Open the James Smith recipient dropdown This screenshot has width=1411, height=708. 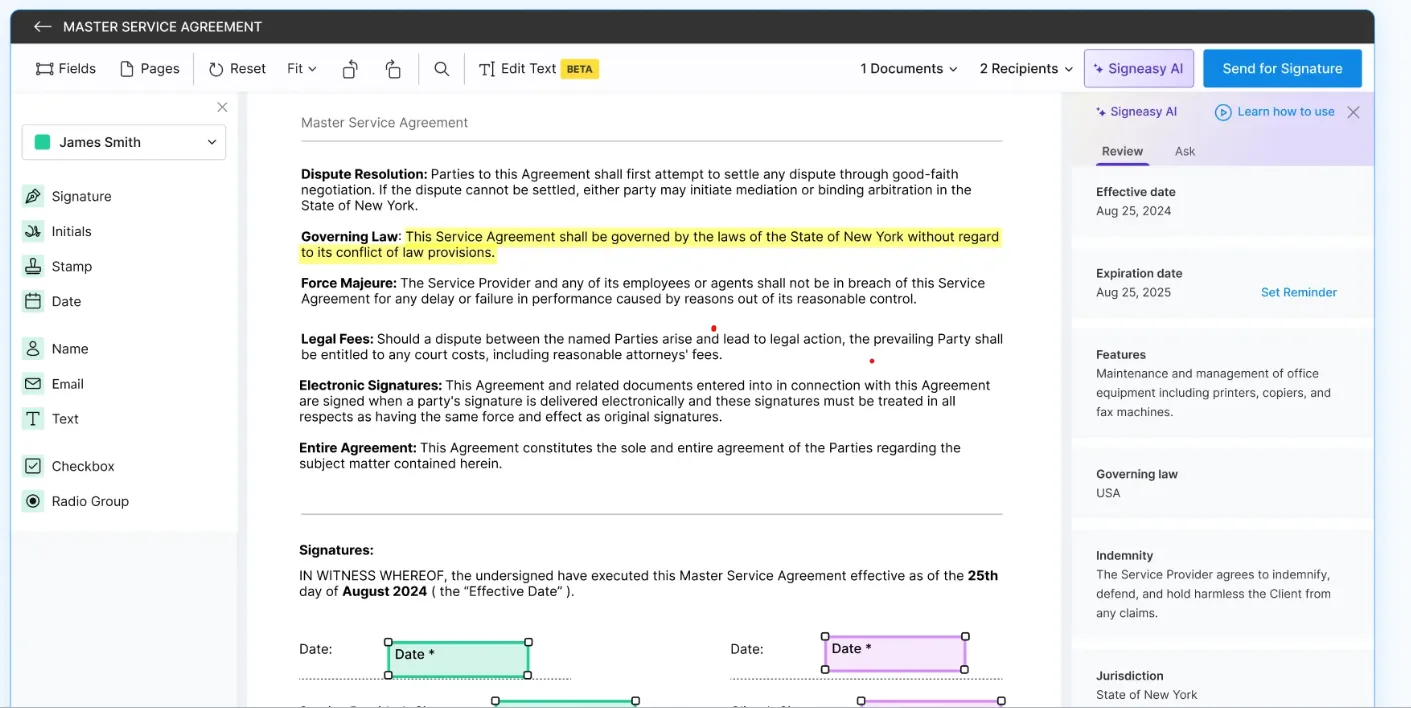(124, 142)
